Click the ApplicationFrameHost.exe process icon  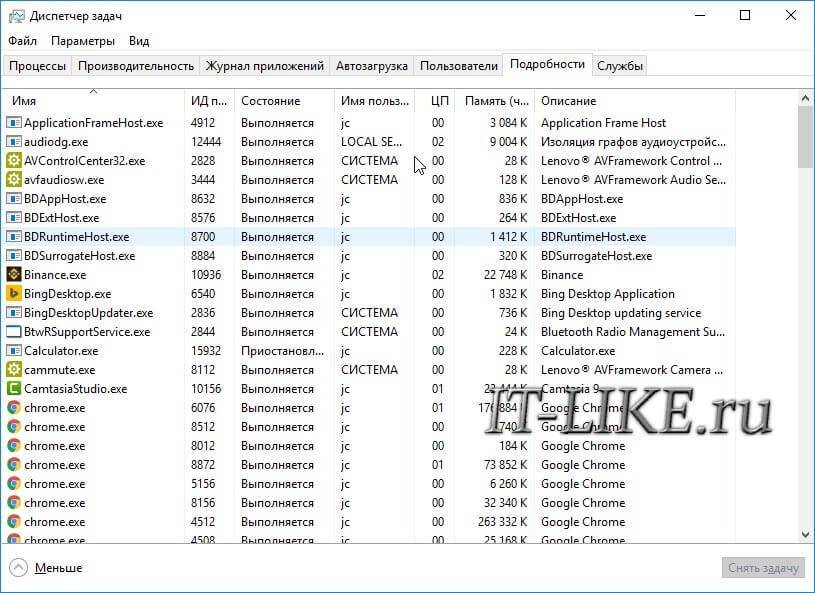point(14,123)
